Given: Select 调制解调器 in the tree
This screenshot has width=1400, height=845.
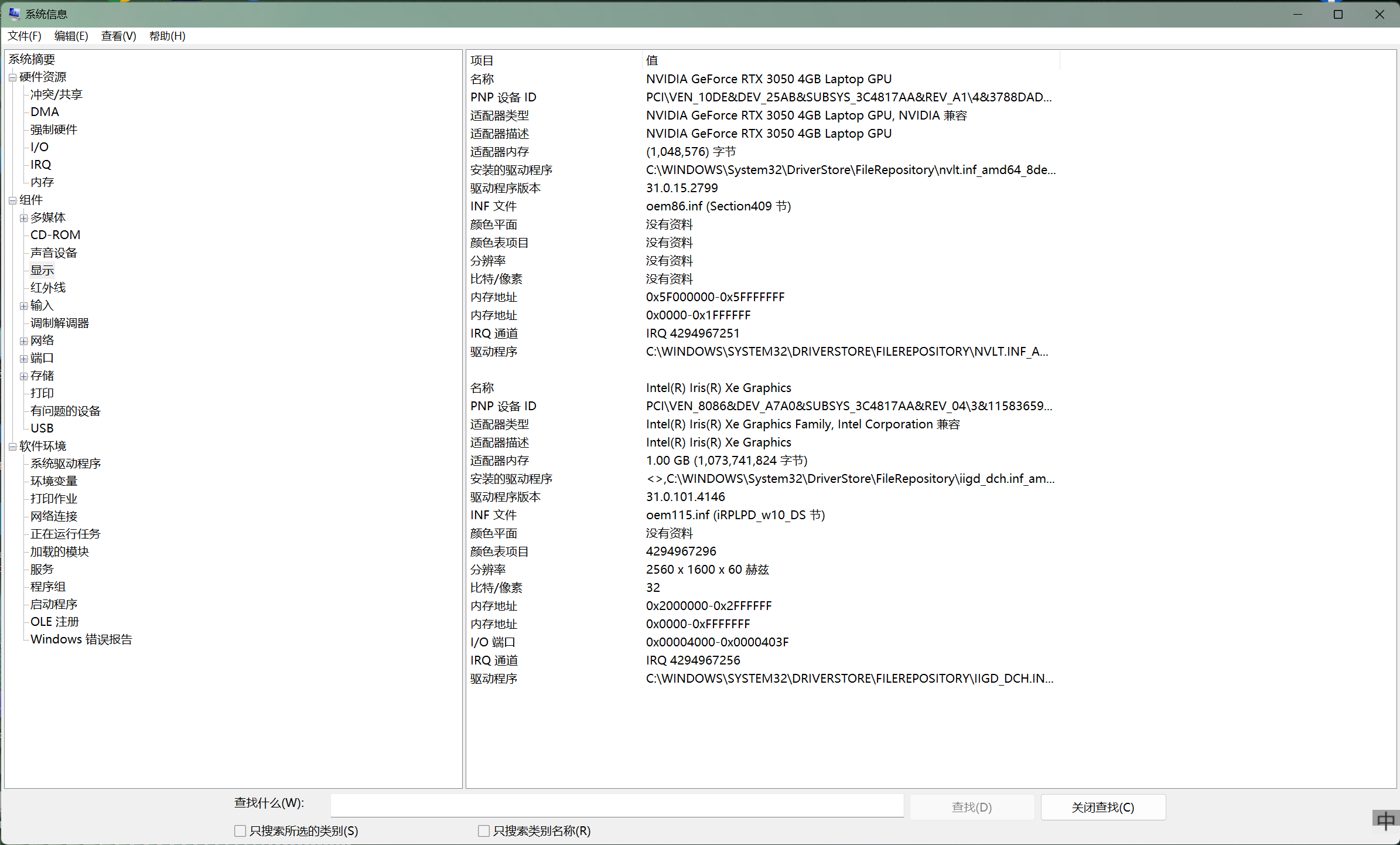Looking at the screenshot, I should [59, 323].
